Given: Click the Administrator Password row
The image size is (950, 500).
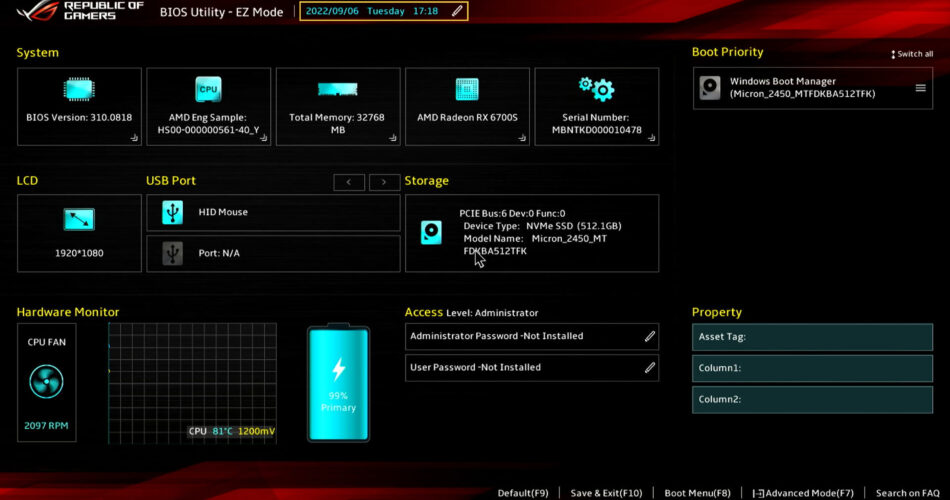Looking at the screenshot, I should (531, 336).
